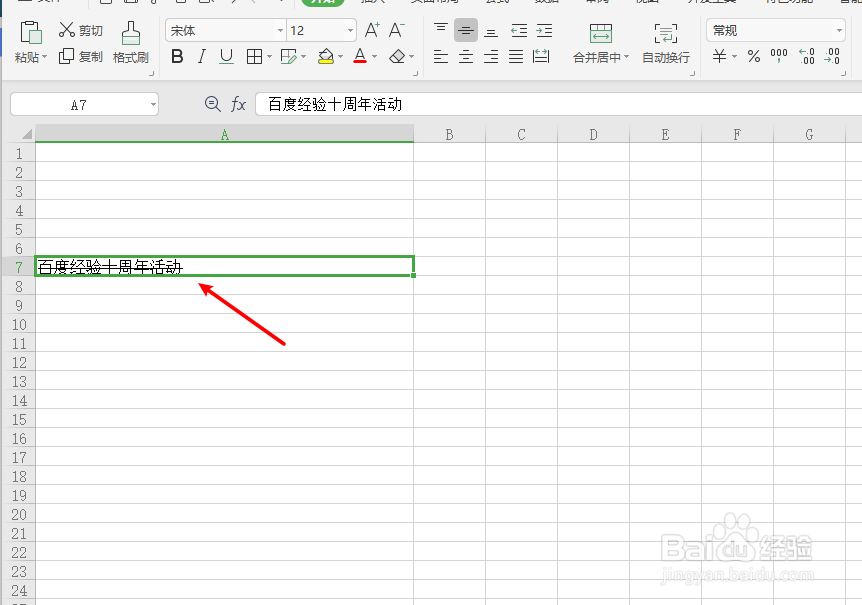Click the Cut (剪切) scissors button

(80, 30)
